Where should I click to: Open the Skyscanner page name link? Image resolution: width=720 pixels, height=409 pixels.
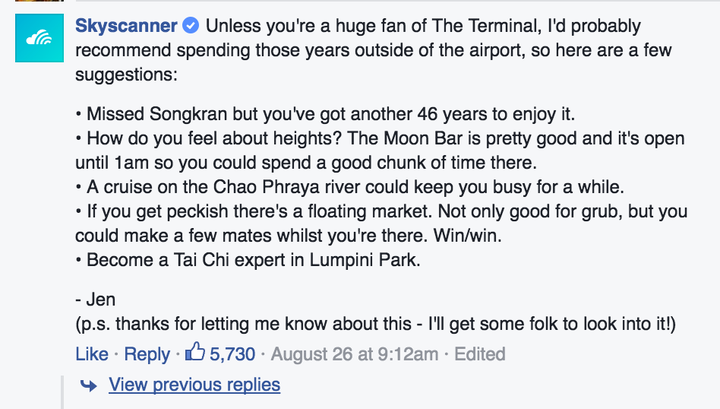click(x=125, y=25)
